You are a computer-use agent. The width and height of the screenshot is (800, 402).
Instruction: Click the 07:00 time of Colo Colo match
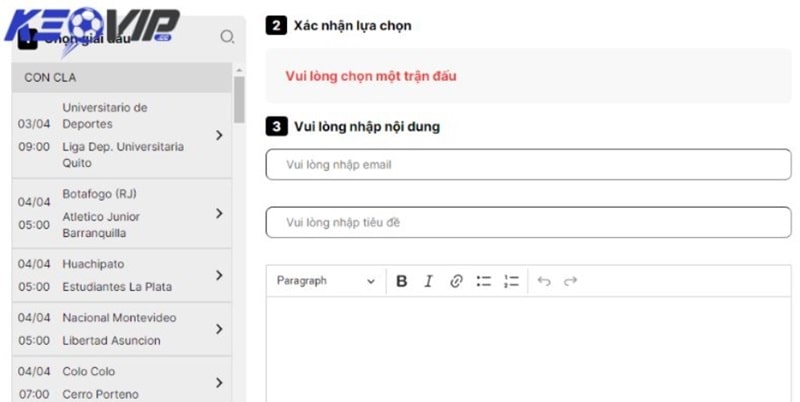click(x=34, y=394)
